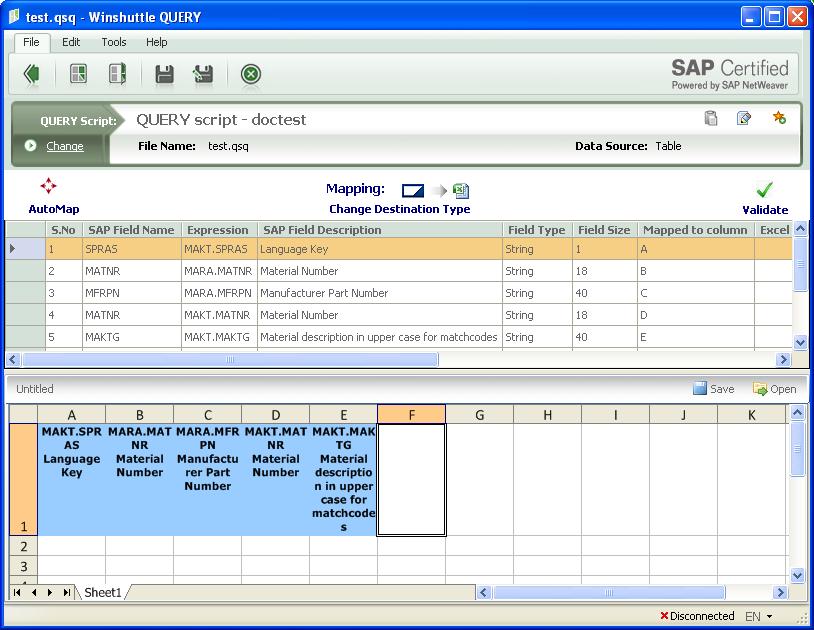Click the column layout toolbar icon

pyautogui.click(x=117, y=74)
